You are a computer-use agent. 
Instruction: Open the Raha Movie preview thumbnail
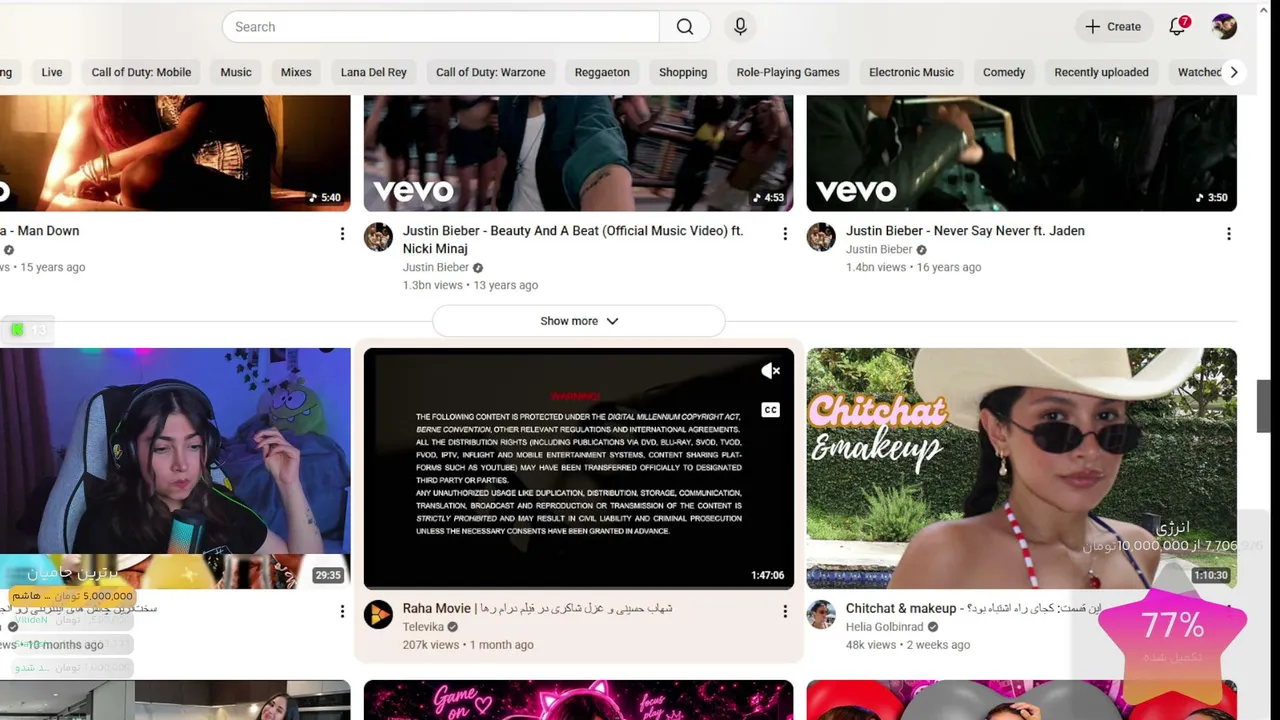[x=578, y=468]
